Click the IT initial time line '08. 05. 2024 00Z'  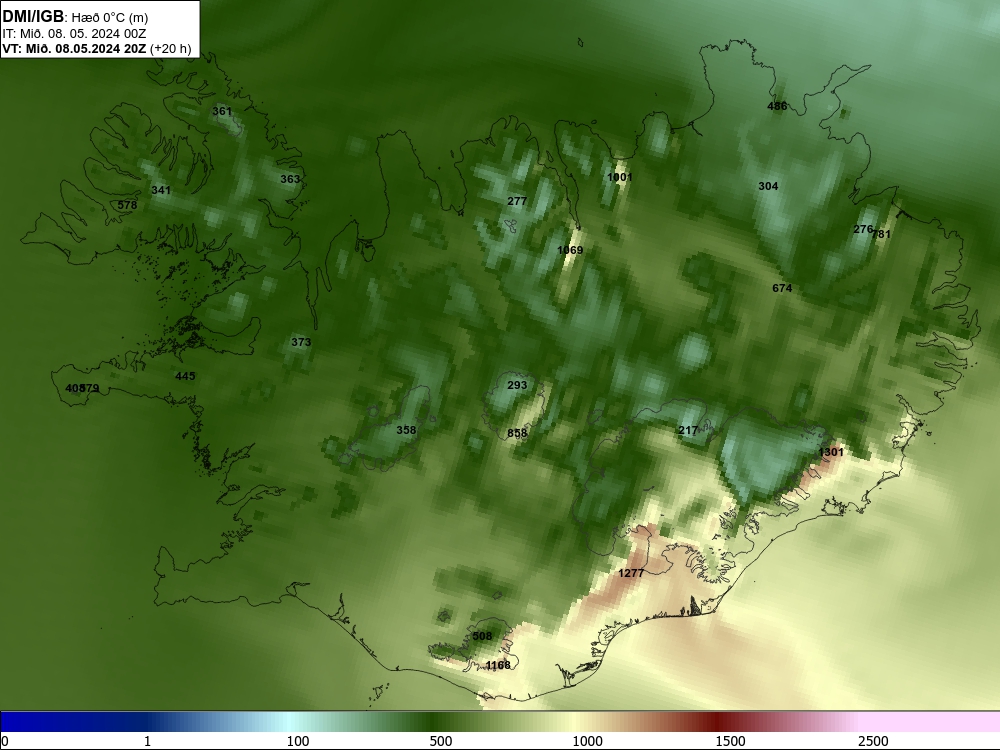[94, 34]
